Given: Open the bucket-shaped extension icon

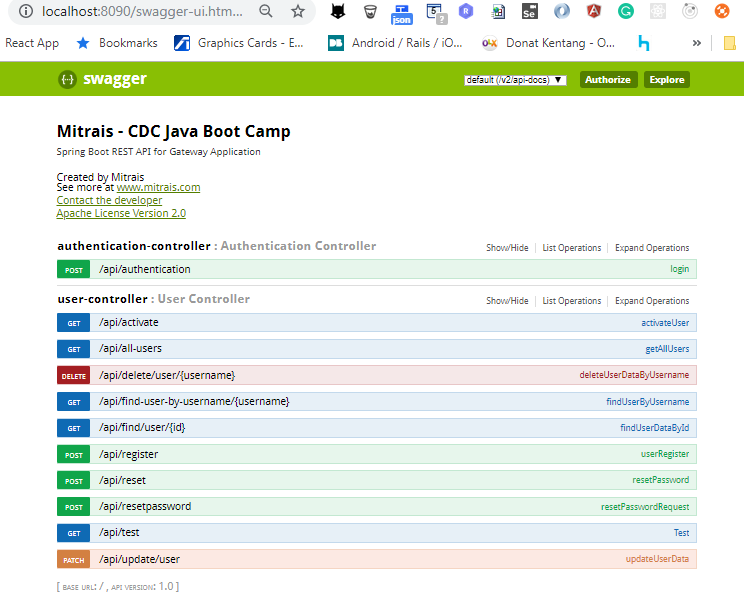Looking at the screenshot, I should click(x=370, y=11).
